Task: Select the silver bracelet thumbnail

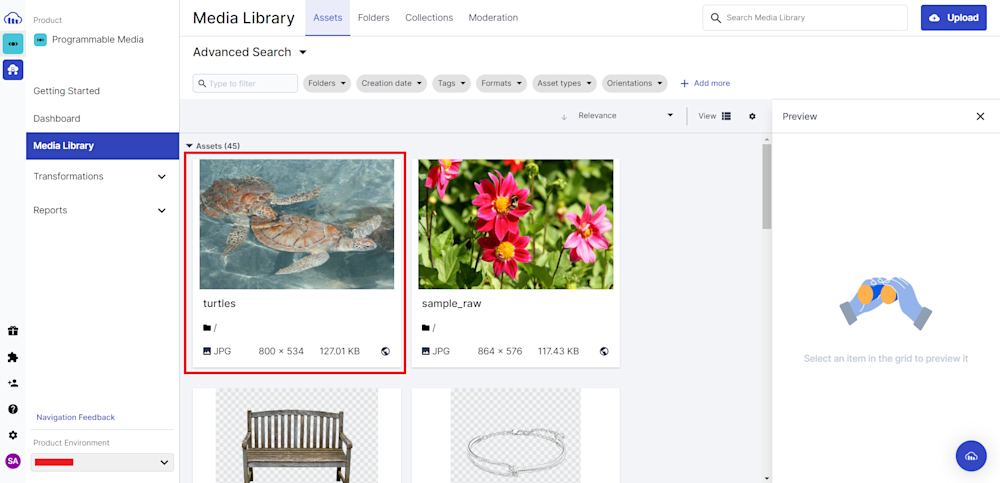Action: point(516,435)
